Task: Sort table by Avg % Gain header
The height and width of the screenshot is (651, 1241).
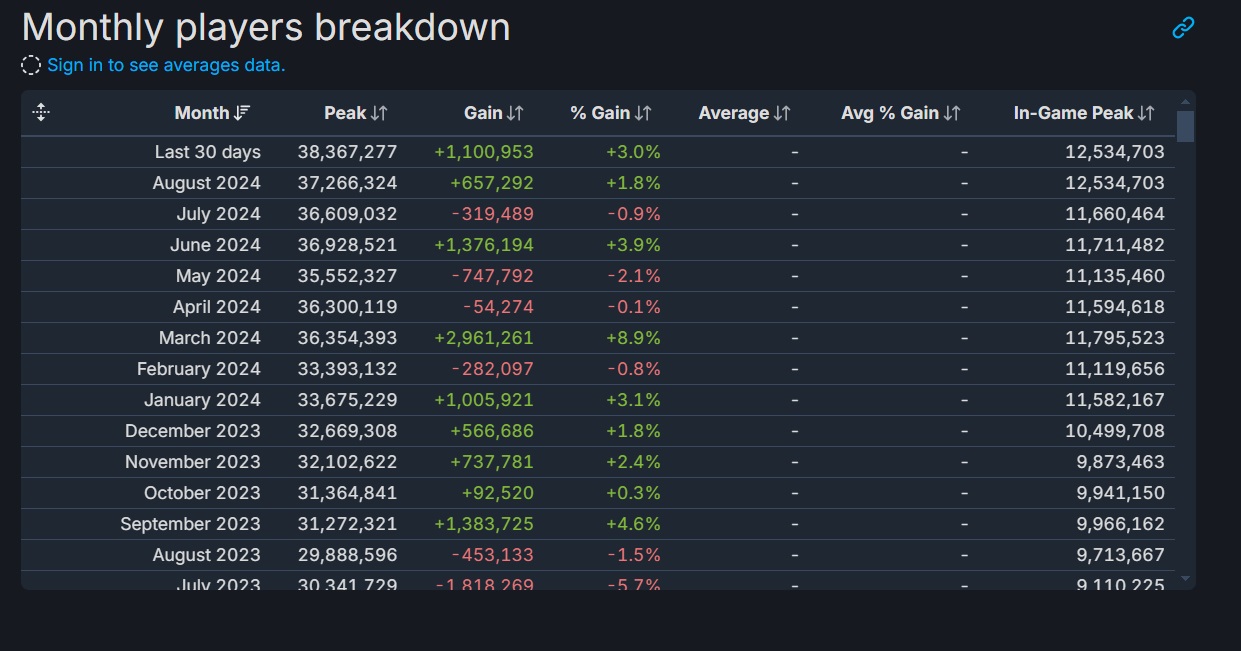Action: [901, 113]
